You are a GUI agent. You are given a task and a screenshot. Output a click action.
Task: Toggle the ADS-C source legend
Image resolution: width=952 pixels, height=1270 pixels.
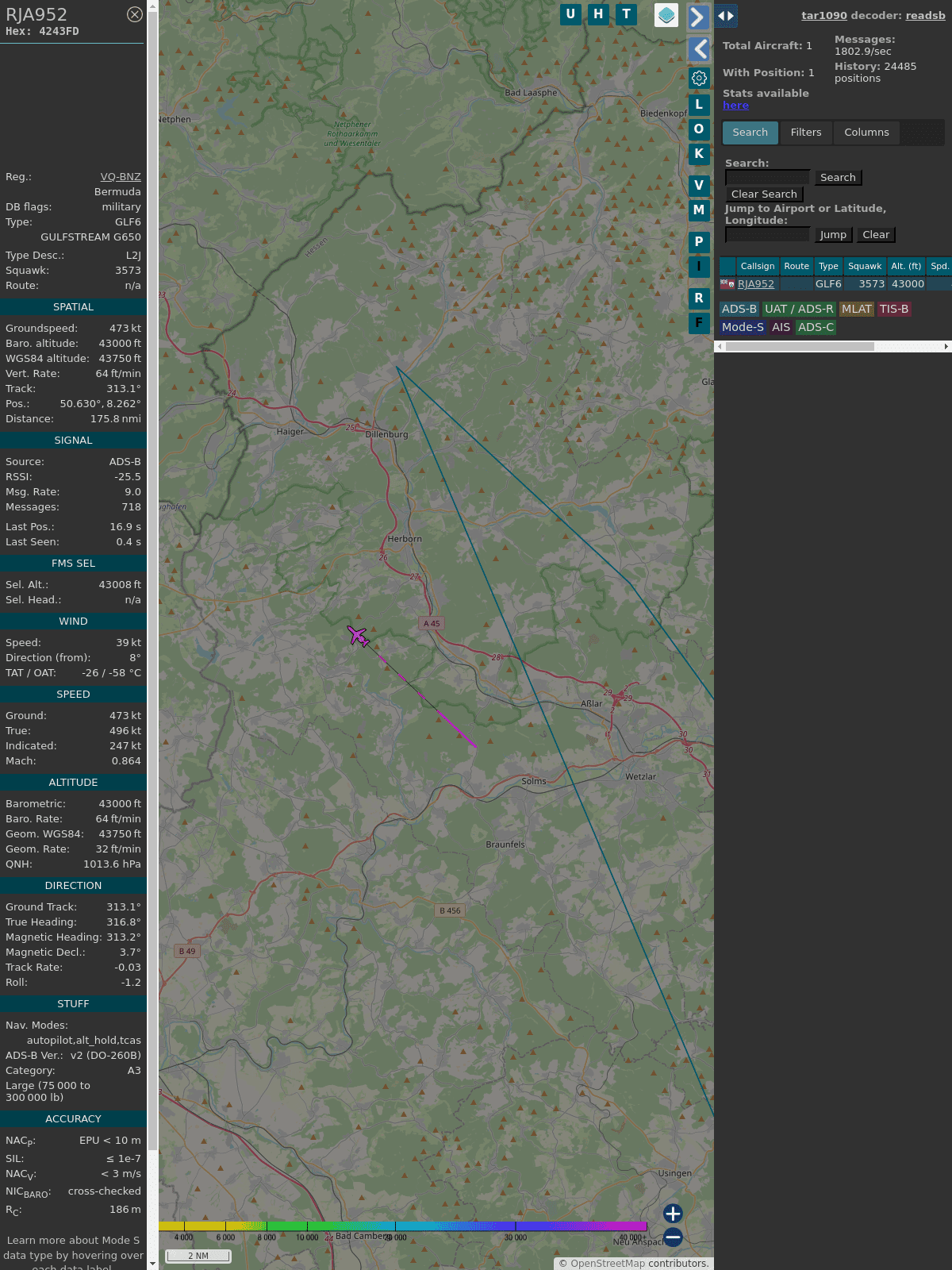[x=816, y=327]
